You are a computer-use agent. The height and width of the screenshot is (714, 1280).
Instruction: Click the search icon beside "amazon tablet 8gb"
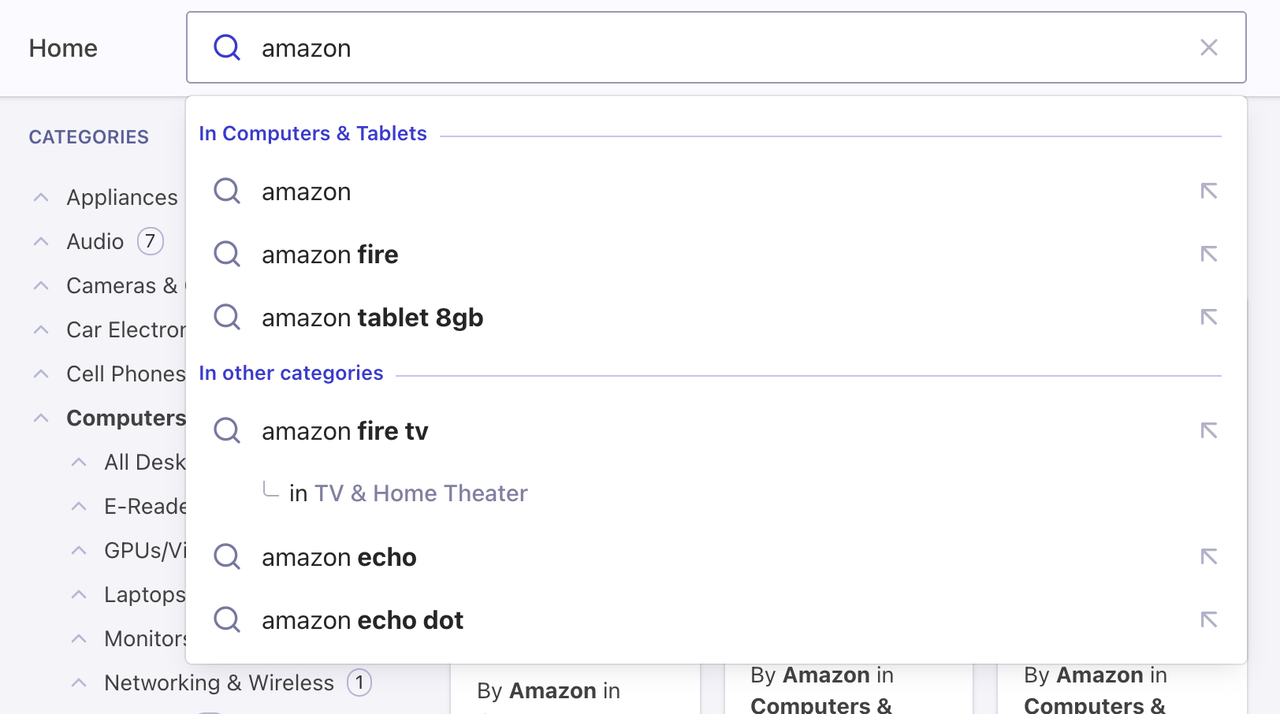pos(226,317)
